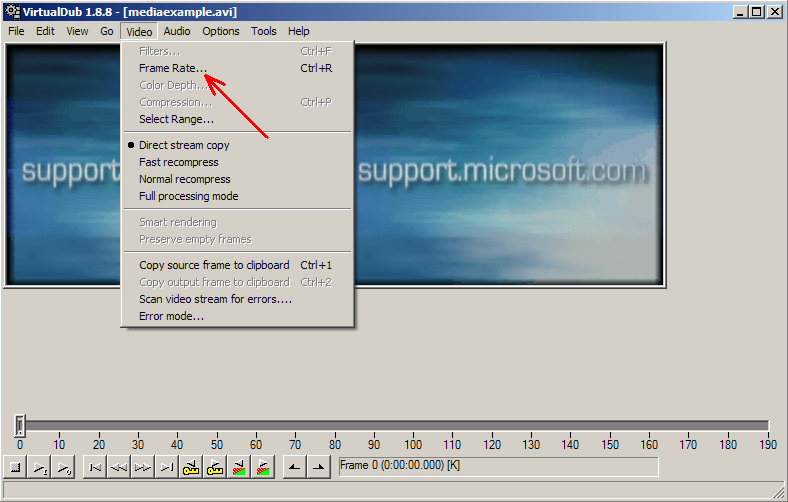This screenshot has width=788, height=502.
Task: Choose Copy source frame to clipboard
Action: pyautogui.click(x=237, y=265)
